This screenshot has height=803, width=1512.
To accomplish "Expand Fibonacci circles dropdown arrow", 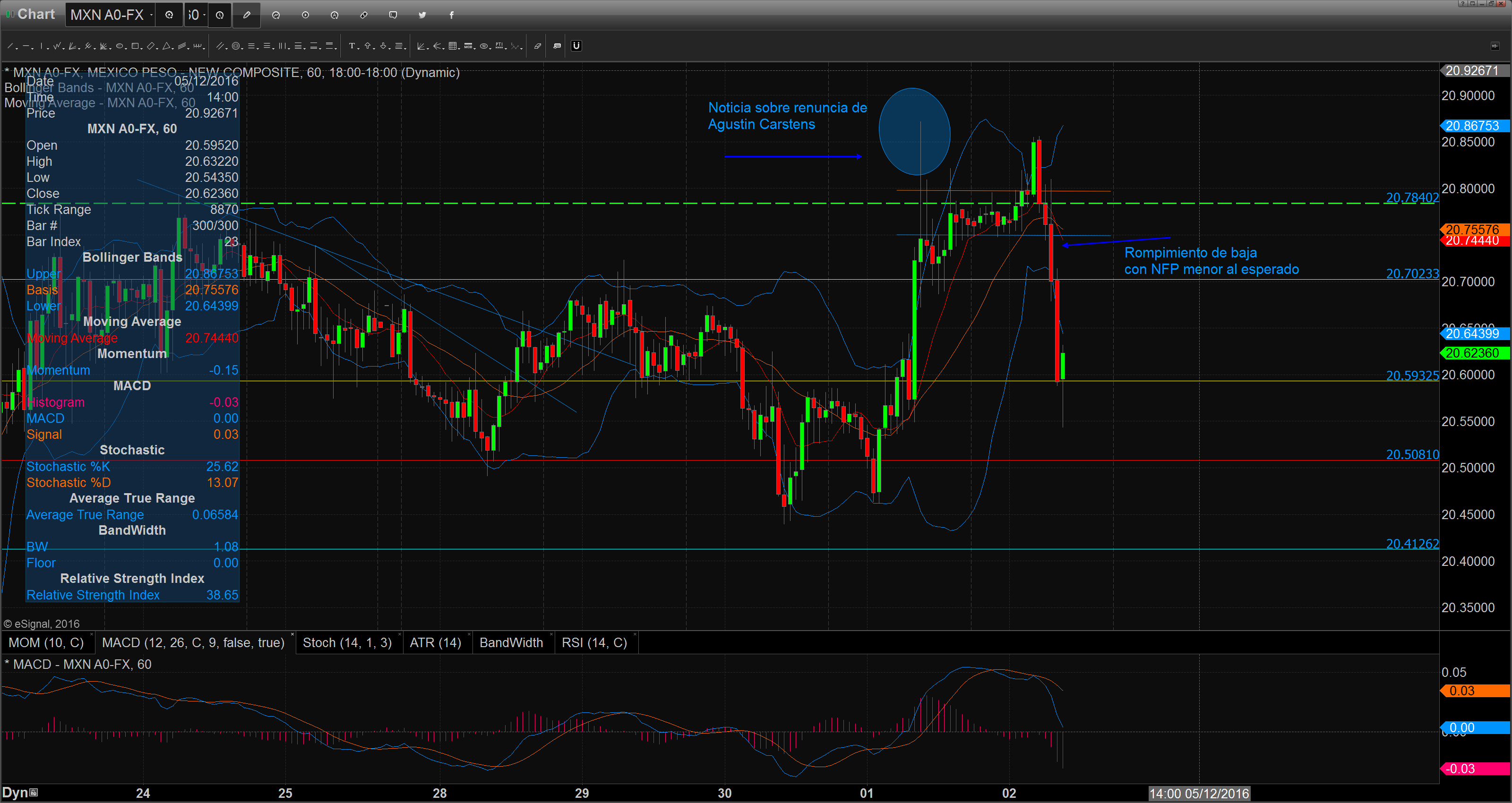I will click(x=242, y=49).
